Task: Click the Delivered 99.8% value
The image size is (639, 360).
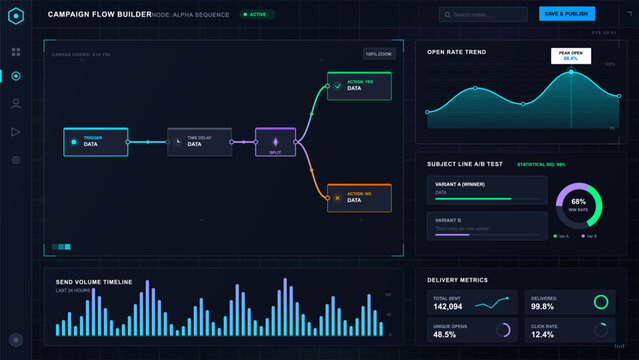Action: [x=542, y=307]
